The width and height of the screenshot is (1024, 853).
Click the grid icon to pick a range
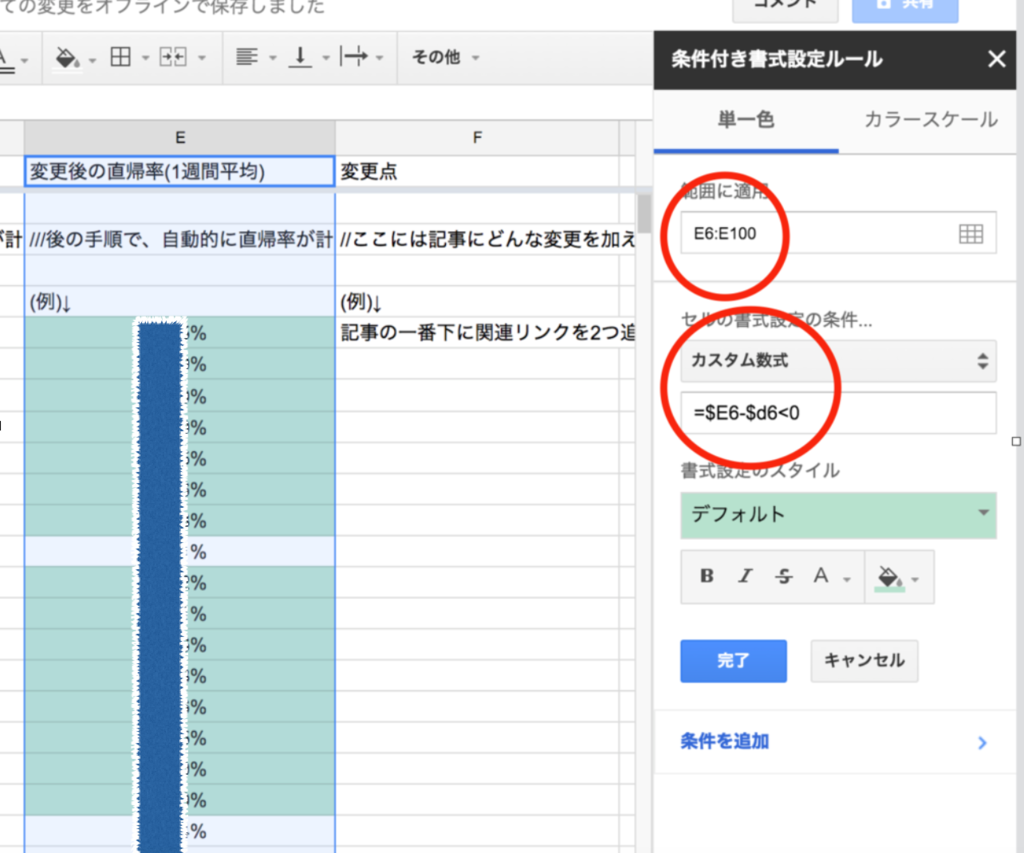(x=975, y=232)
